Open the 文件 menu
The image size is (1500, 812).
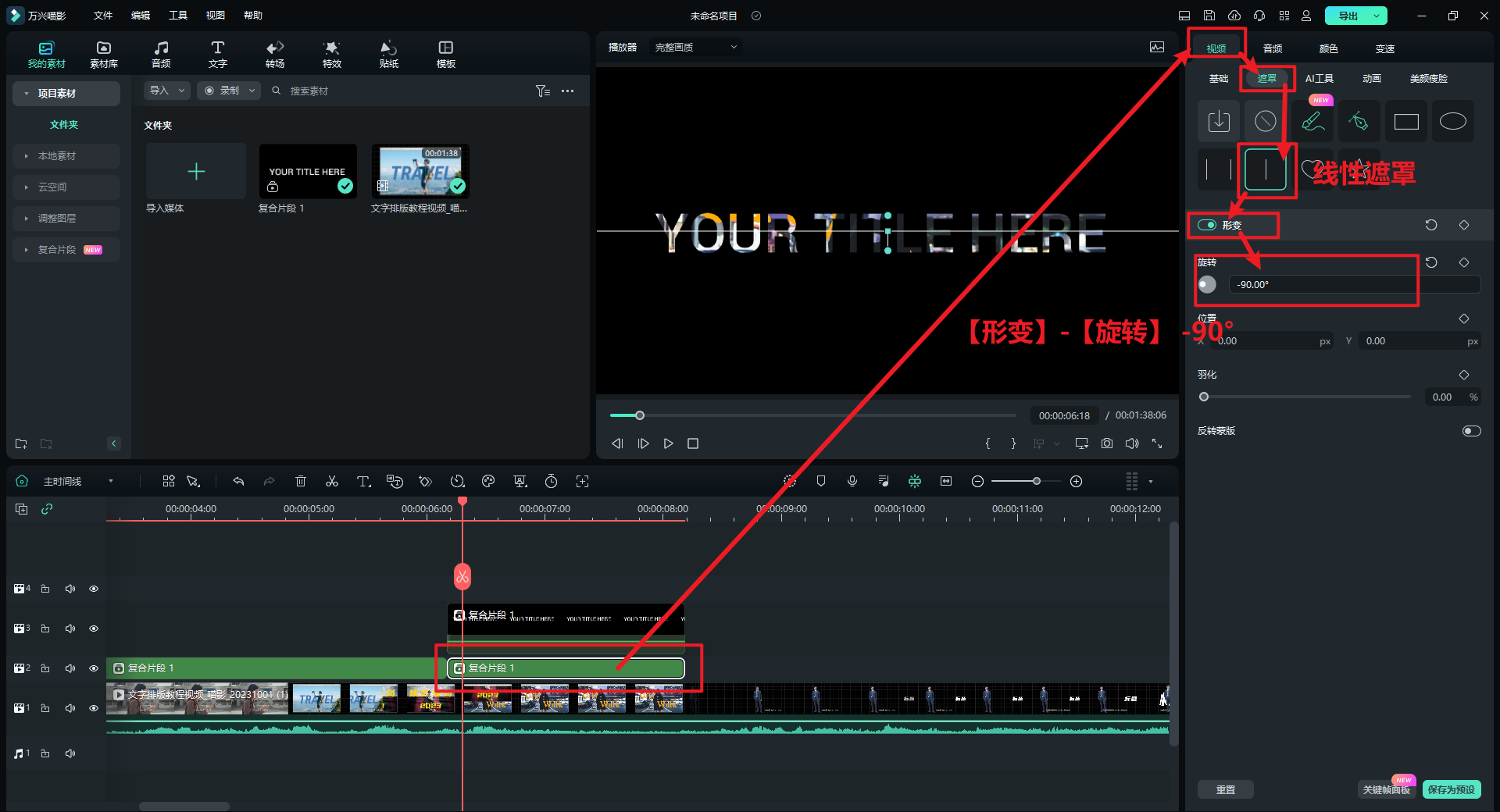click(x=103, y=16)
